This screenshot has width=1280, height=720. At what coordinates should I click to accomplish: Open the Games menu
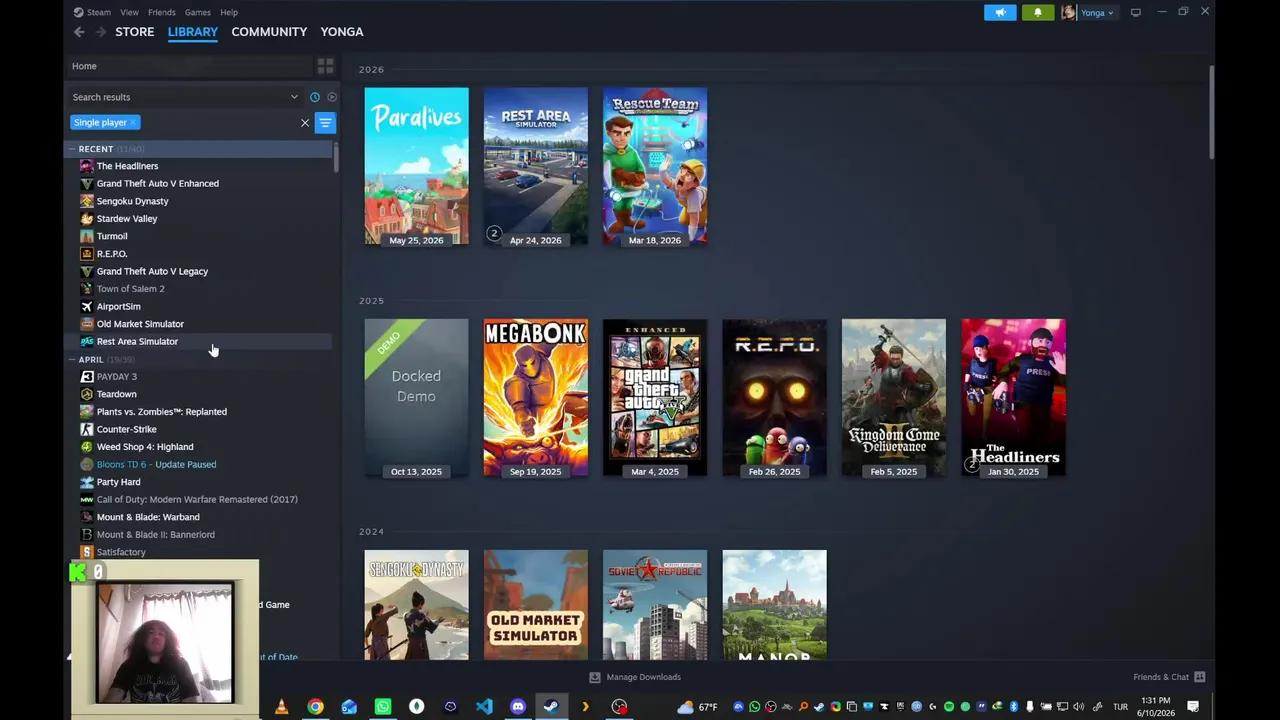pyautogui.click(x=198, y=12)
